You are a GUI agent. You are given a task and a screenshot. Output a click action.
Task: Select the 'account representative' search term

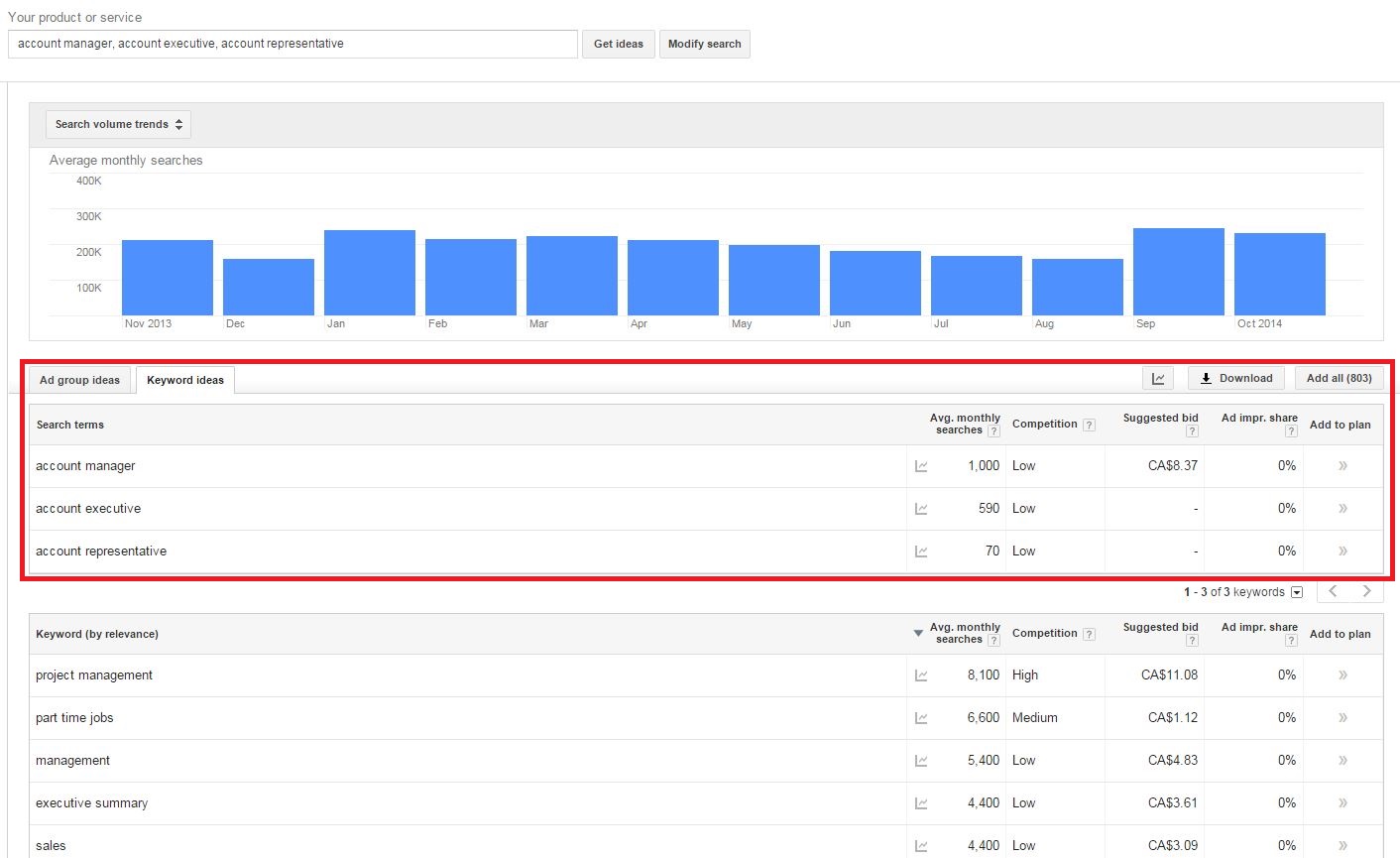pyautogui.click(x=101, y=552)
